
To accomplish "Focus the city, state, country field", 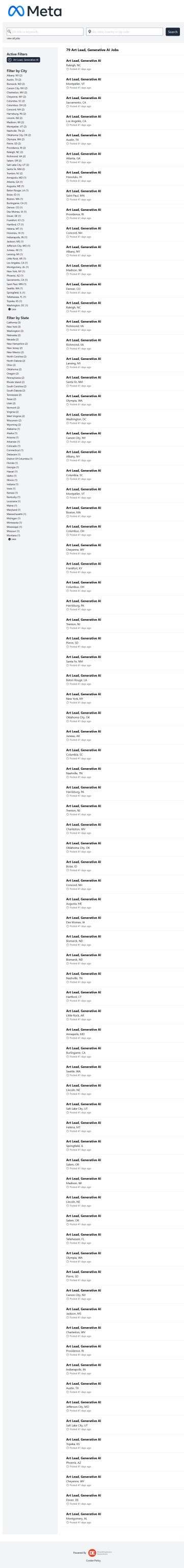I will (124, 32).
